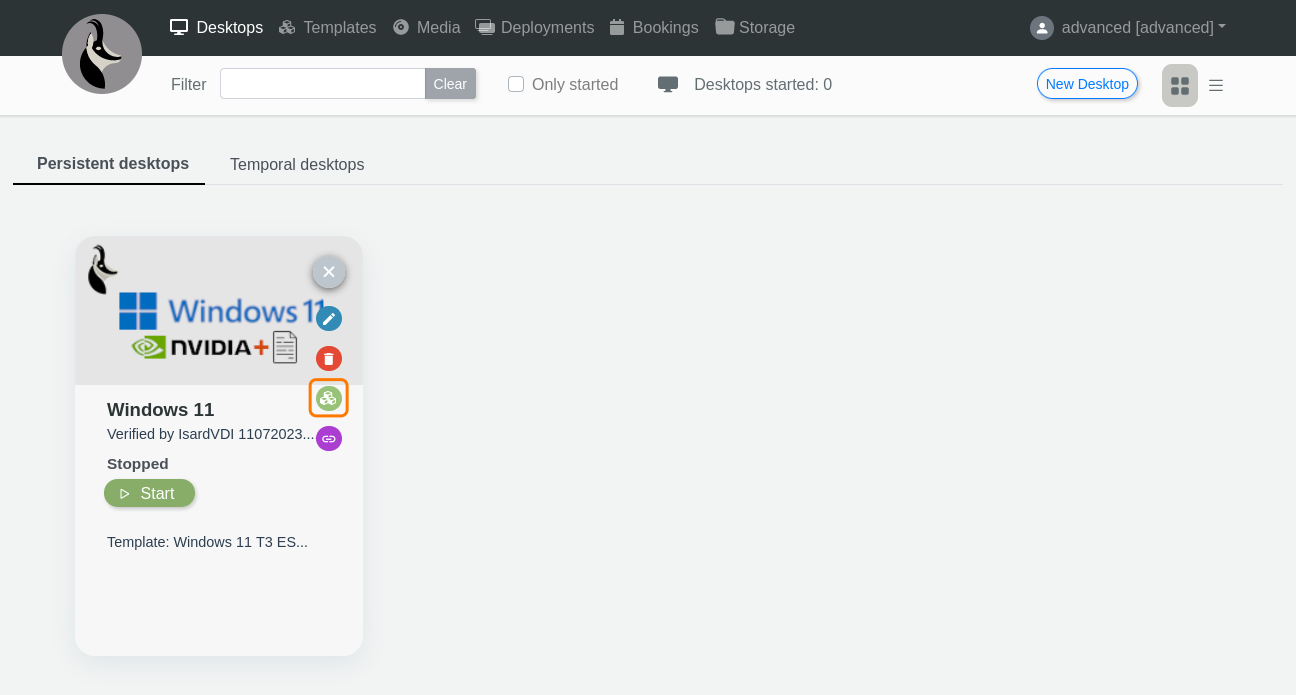
Task: Go to the Deployments page
Action: pos(535,28)
